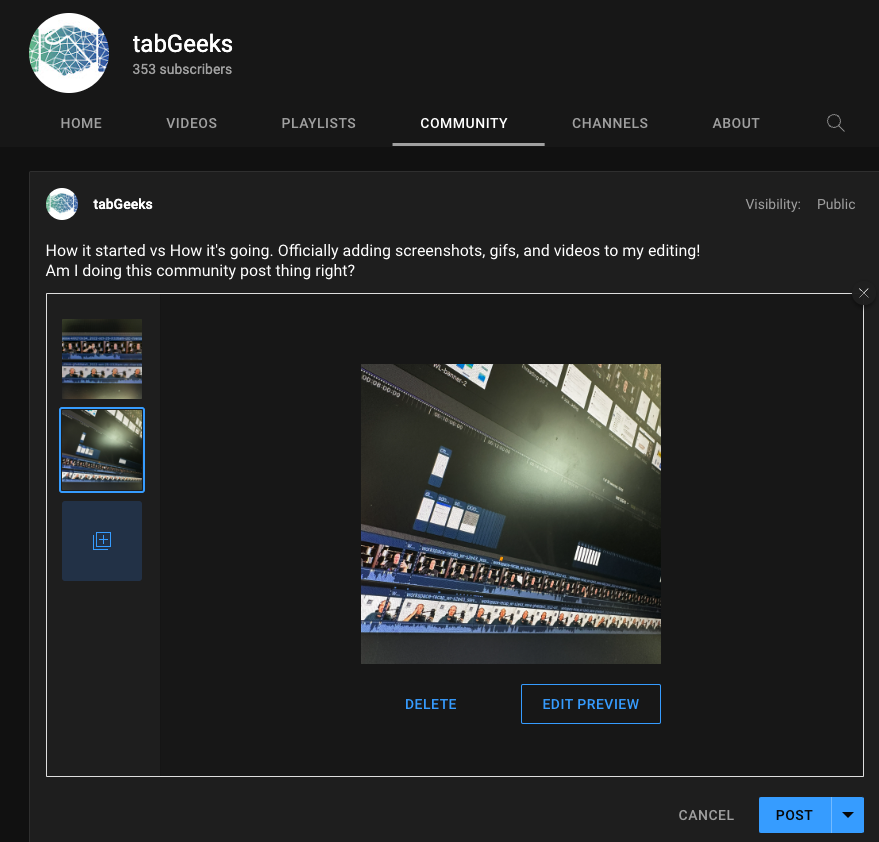The image size is (879, 842).
Task: Publish with the Post button
Action: [x=794, y=815]
